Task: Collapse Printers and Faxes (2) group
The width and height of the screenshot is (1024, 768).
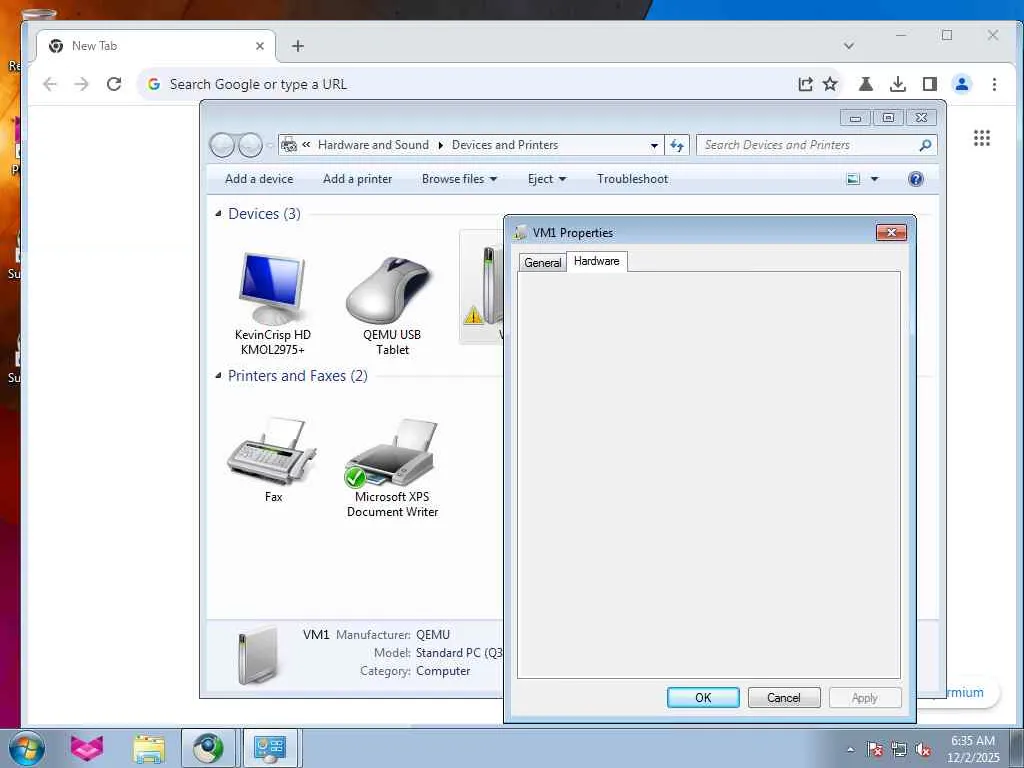Action: click(x=218, y=376)
